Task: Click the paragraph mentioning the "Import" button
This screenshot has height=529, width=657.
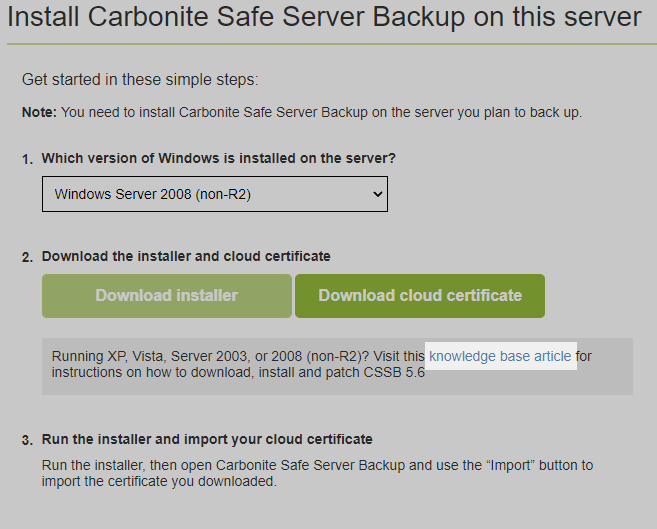Action: (317, 465)
